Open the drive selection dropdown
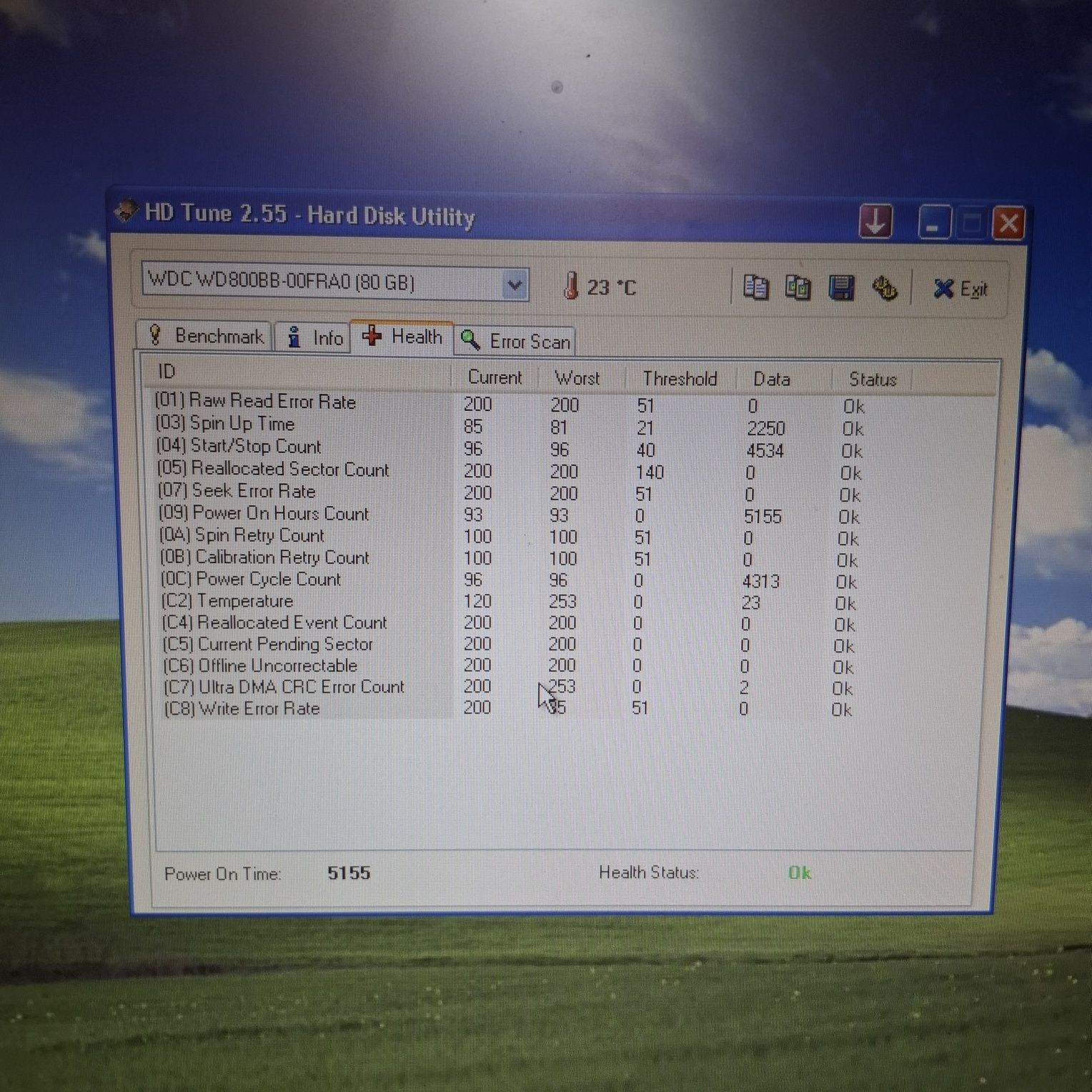 click(x=514, y=284)
